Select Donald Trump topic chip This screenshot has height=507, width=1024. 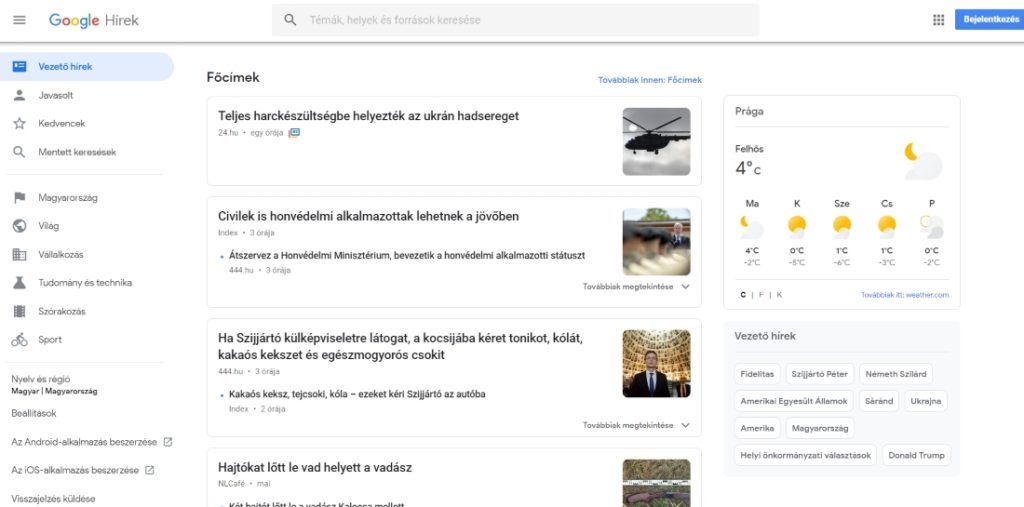pyautogui.click(x=917, y=455)
